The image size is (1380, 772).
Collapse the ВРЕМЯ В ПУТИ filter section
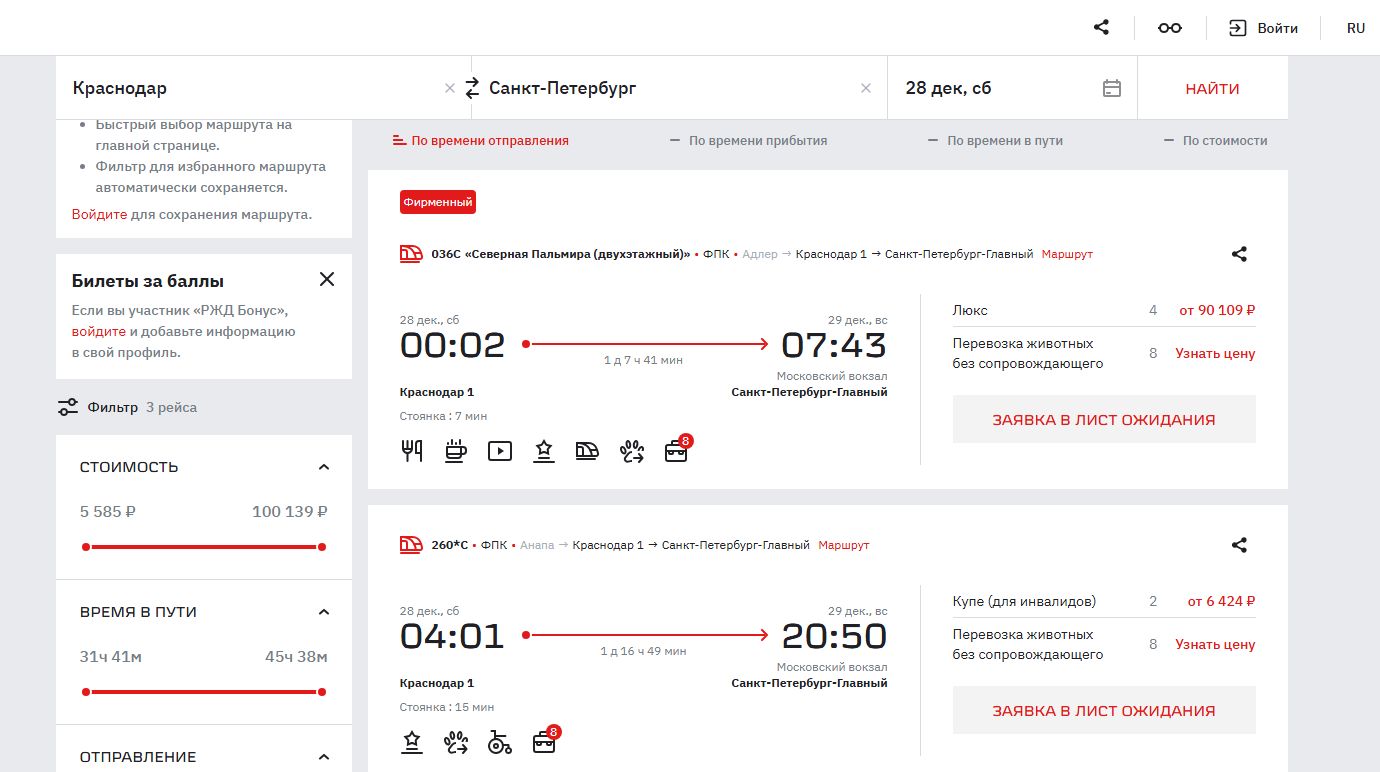(x=323, y=612)
